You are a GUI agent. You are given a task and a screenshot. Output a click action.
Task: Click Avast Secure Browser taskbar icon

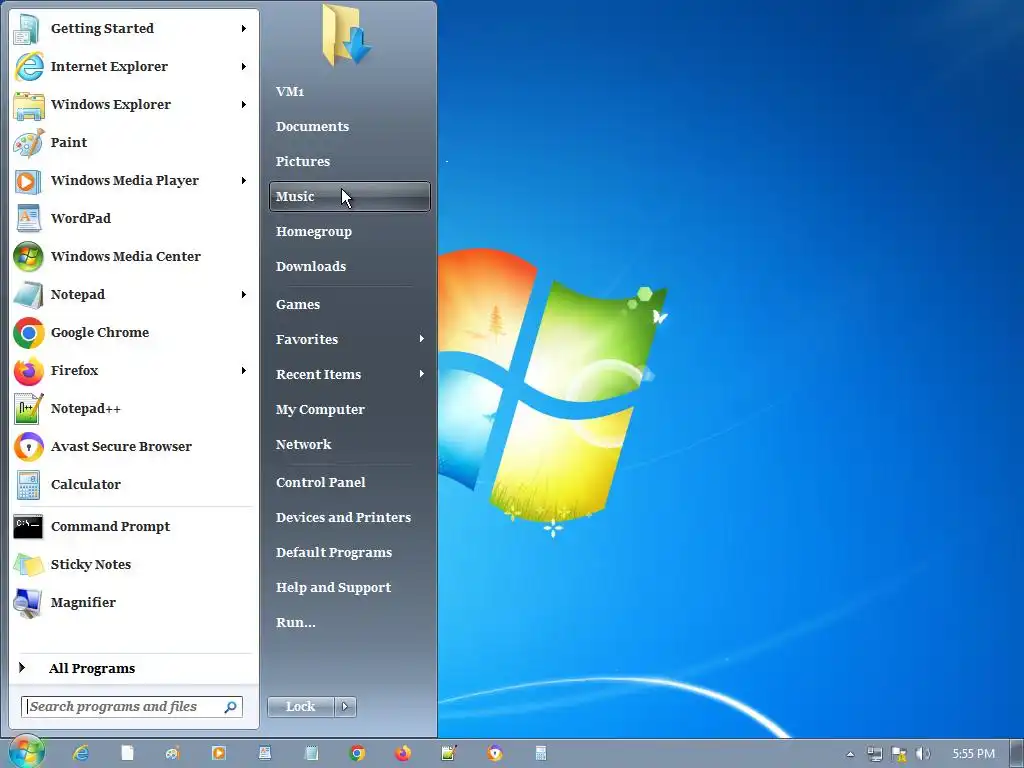495,753
